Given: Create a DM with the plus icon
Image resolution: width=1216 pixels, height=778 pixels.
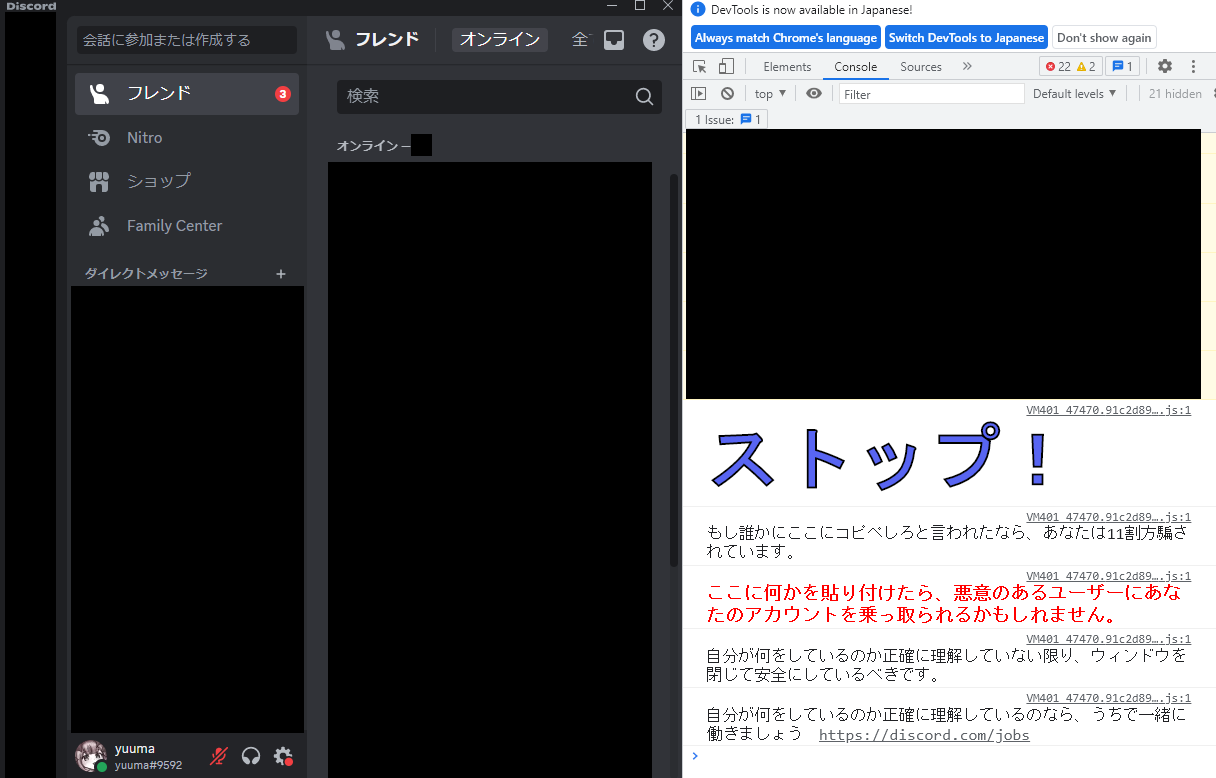Looking at the screenshot, I should 281,274.
